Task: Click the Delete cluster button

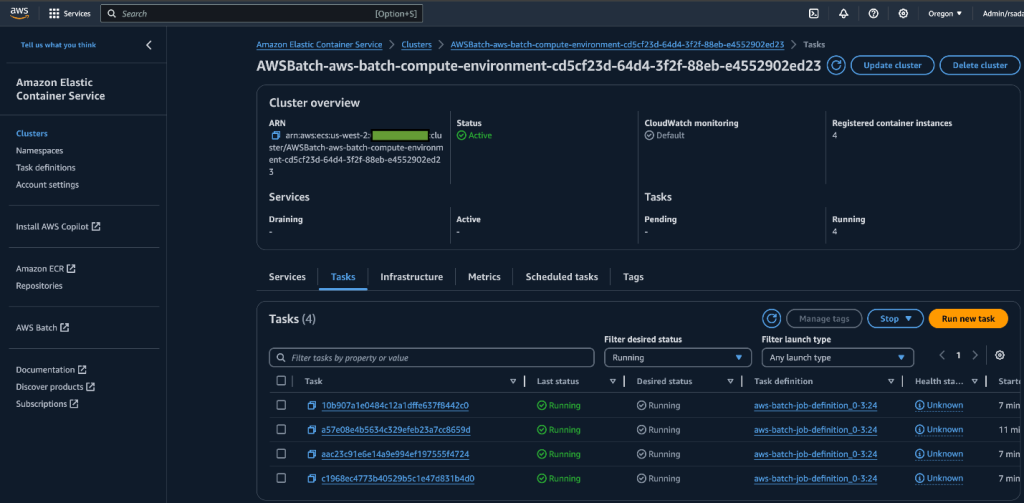Action: [980, 65]
